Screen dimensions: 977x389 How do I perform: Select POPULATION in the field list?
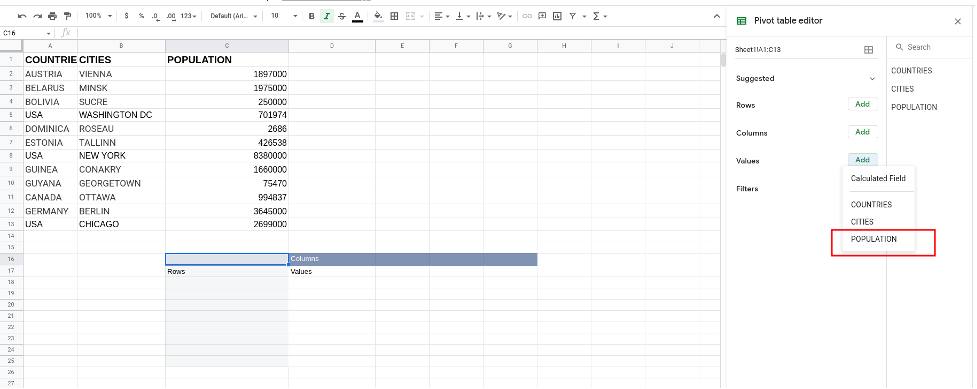click(914, 107)
